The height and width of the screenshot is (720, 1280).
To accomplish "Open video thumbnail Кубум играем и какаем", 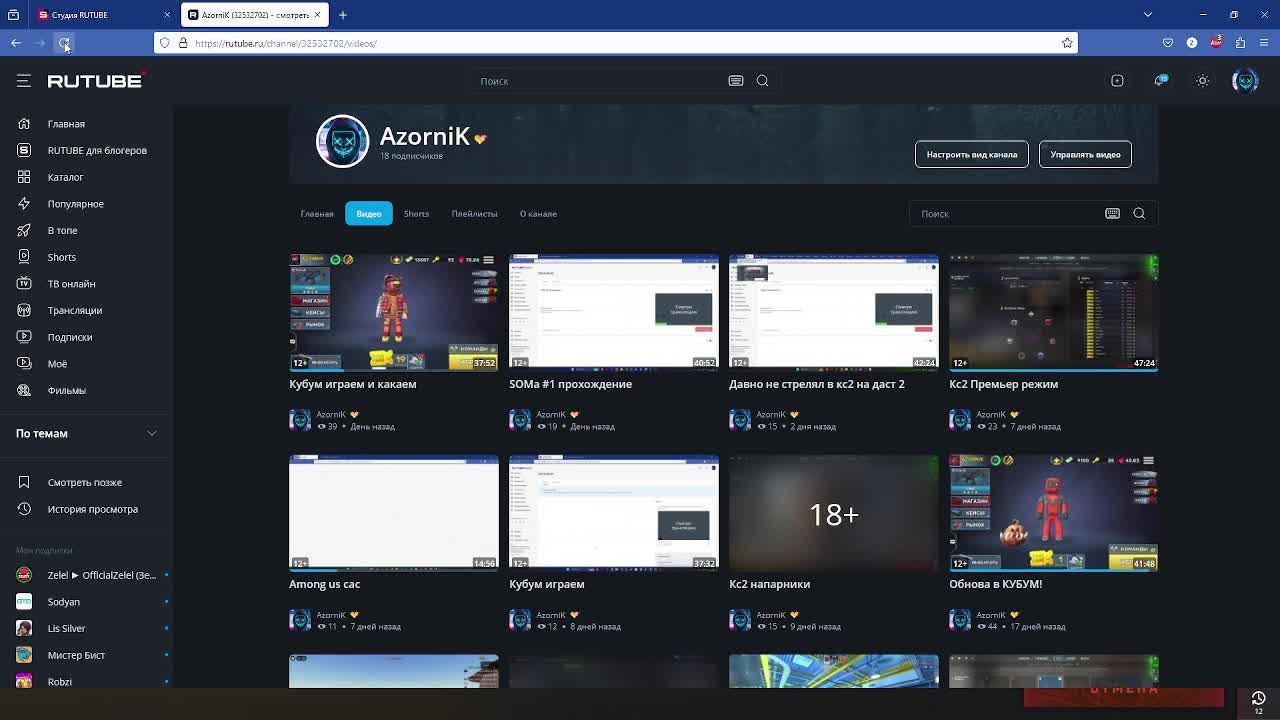I will pyautogui.click(x=394, y=312).
